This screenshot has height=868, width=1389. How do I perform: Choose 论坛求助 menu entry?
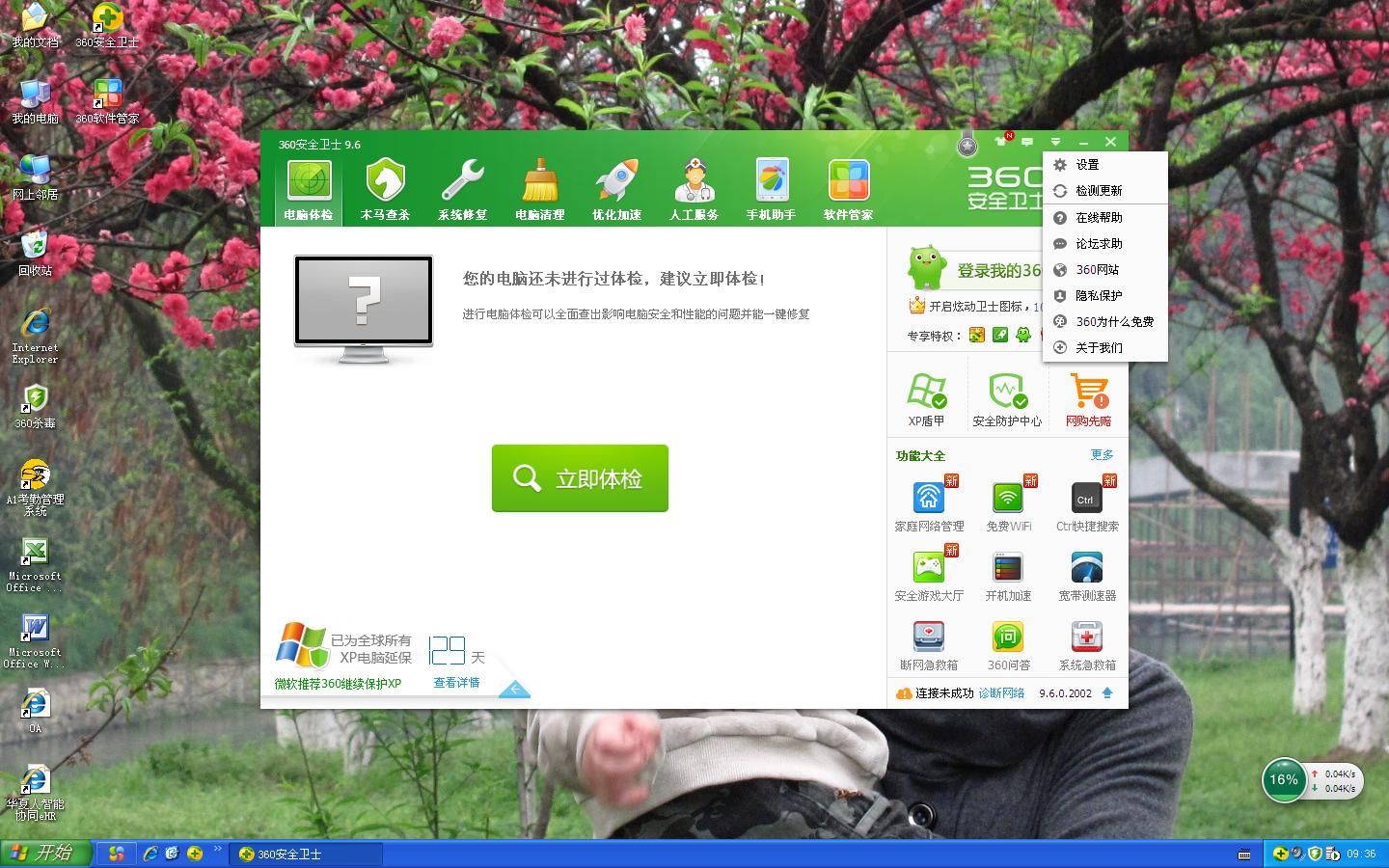[1105, 244]
